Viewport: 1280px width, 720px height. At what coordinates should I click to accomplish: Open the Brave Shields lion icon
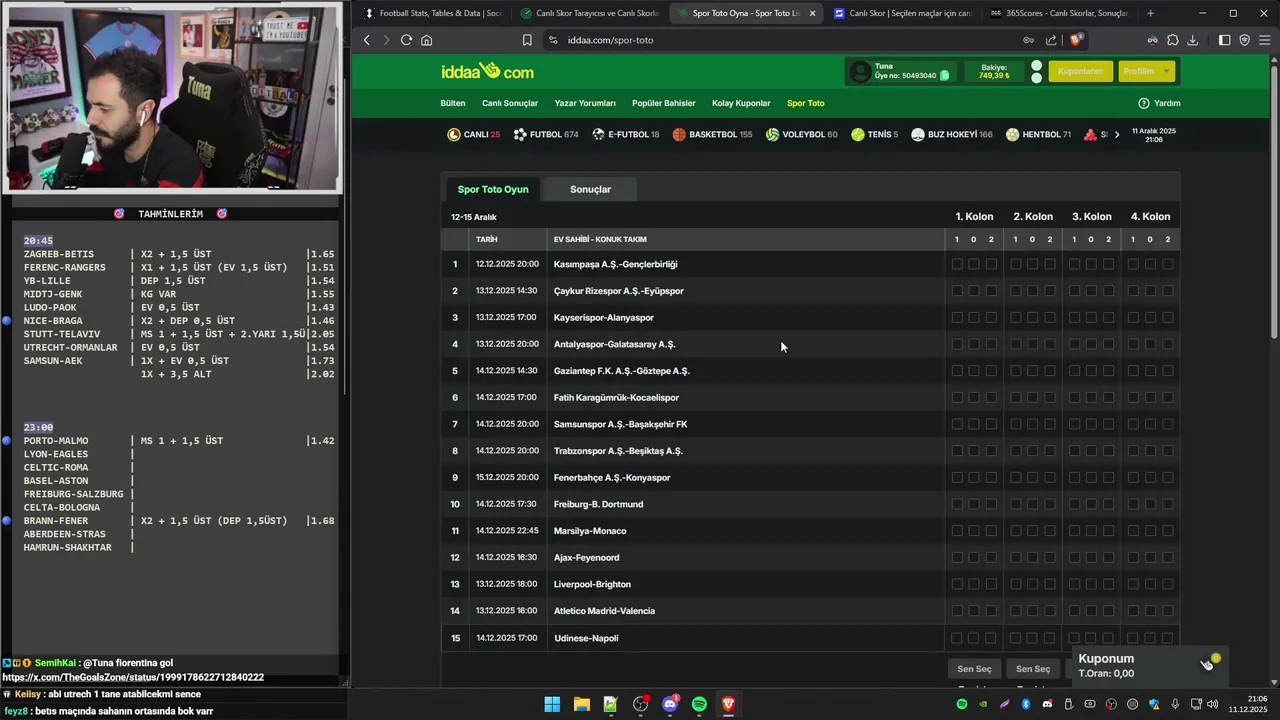[1076, 40]
